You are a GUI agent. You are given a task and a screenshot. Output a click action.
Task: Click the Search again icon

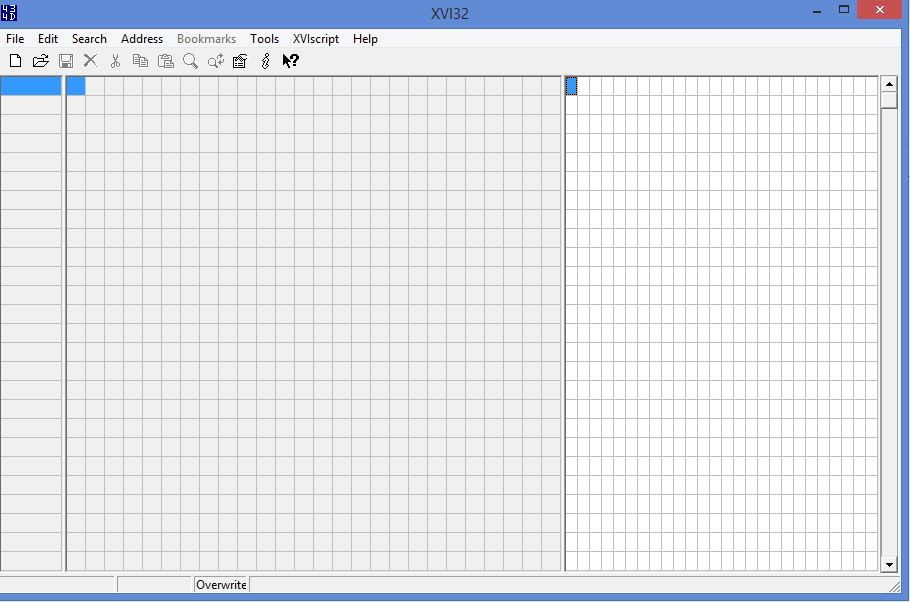[216, 61]
